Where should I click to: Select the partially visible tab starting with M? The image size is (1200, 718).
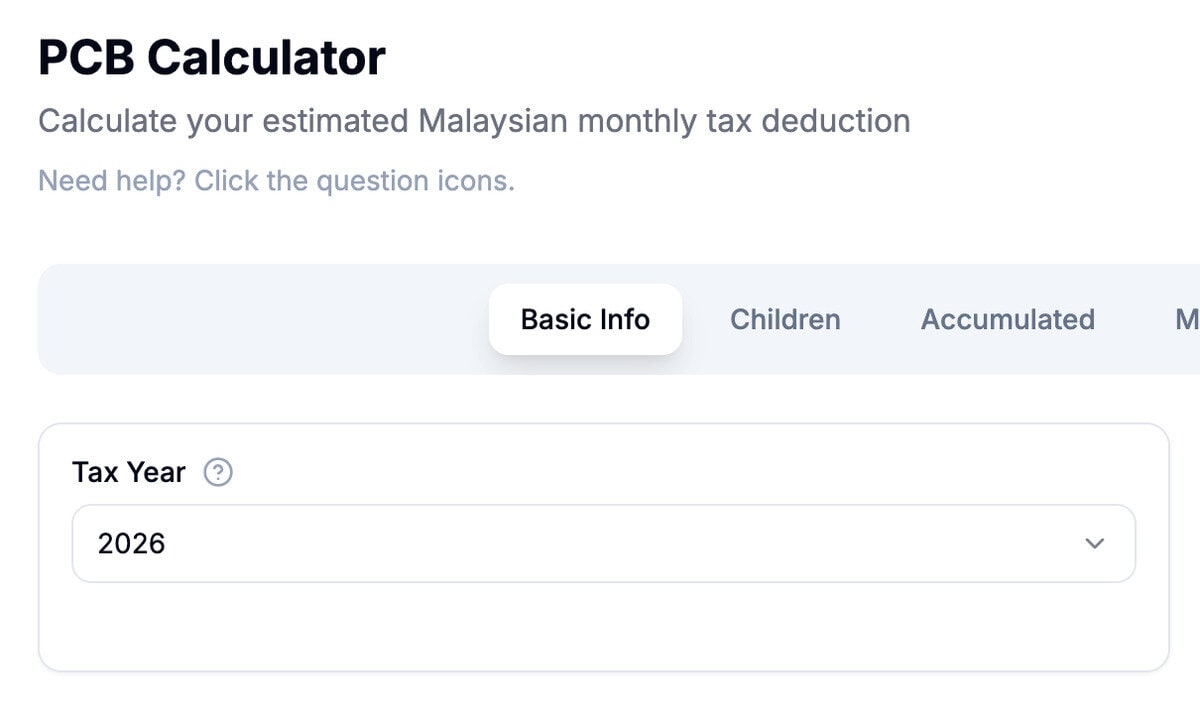pyautogui.click(x=1186, y=319)
